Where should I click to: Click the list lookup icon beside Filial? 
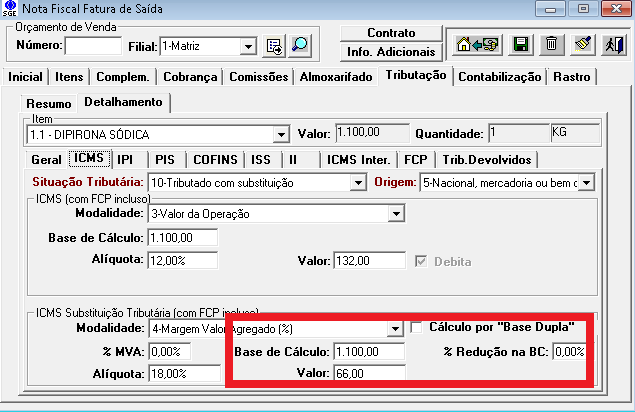point(275,46)
